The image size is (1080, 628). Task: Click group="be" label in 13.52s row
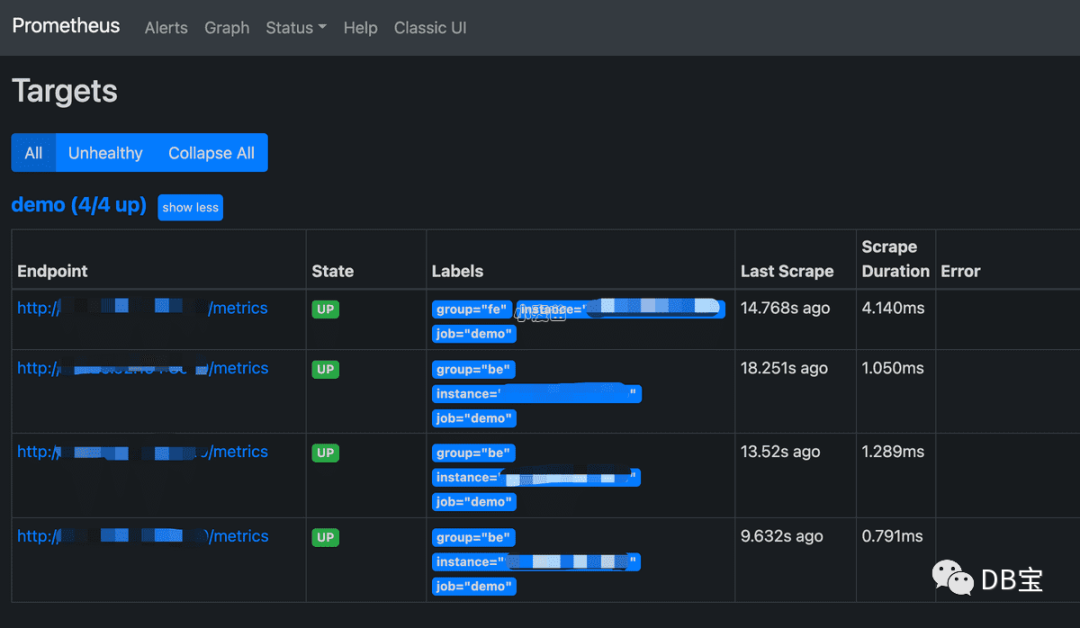click(473, 453)
